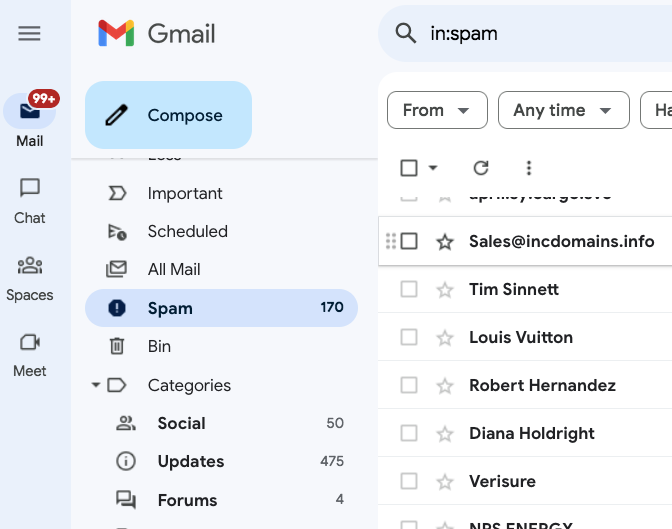The width and height of the screenshot is (672, 529).
Task: Open Spaces from the side rail
Action: 30,279
